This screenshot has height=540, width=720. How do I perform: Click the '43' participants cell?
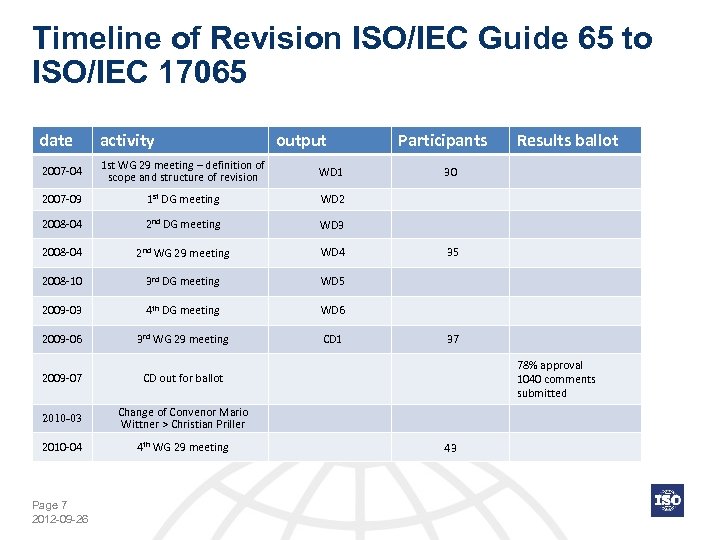(x=450, y=447)
